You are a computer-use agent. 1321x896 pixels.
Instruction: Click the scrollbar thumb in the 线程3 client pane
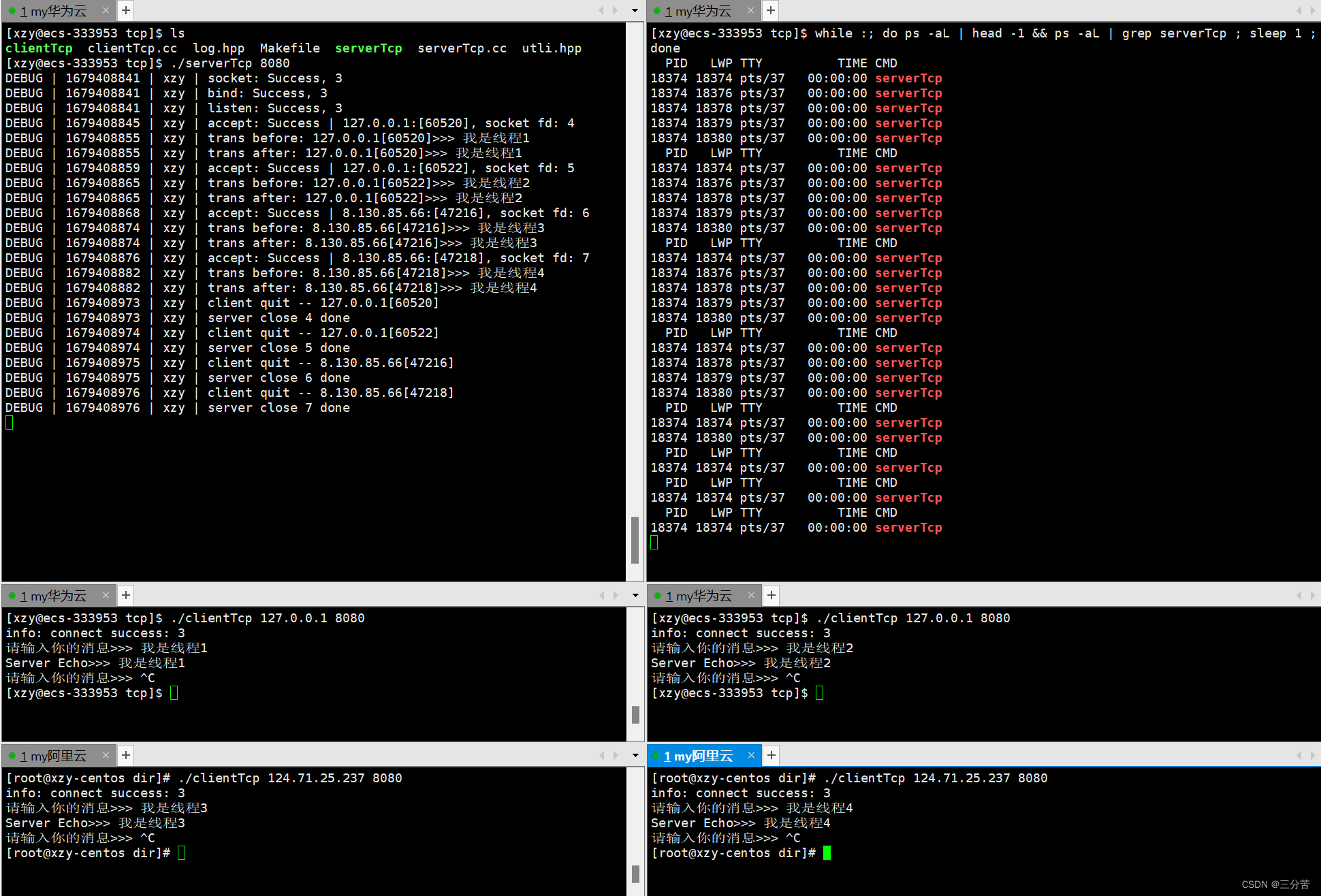635,874
